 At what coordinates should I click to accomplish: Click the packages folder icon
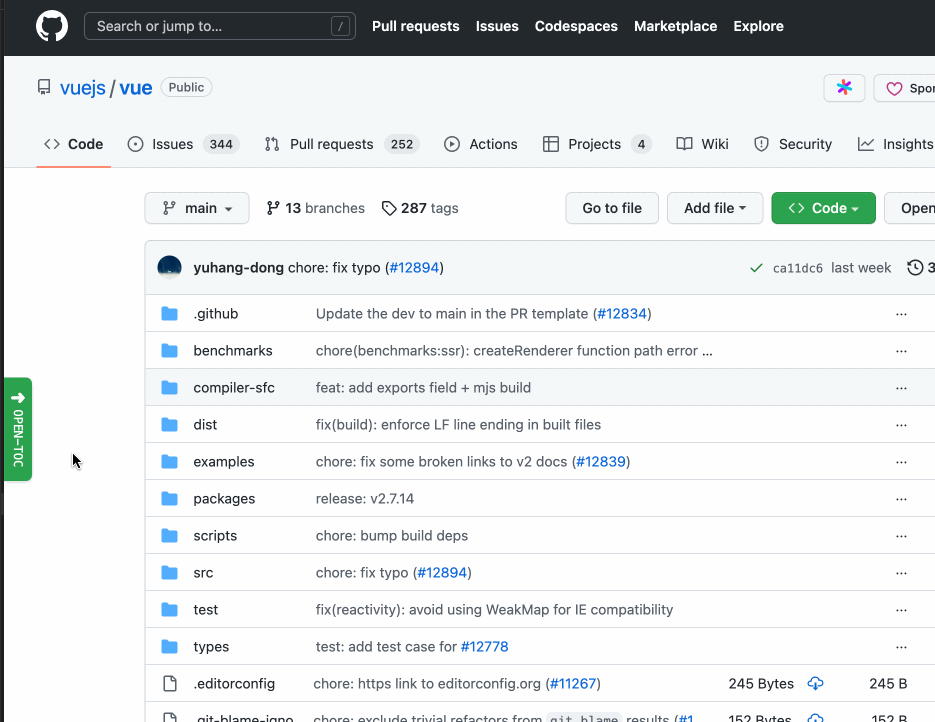(170, 498)
